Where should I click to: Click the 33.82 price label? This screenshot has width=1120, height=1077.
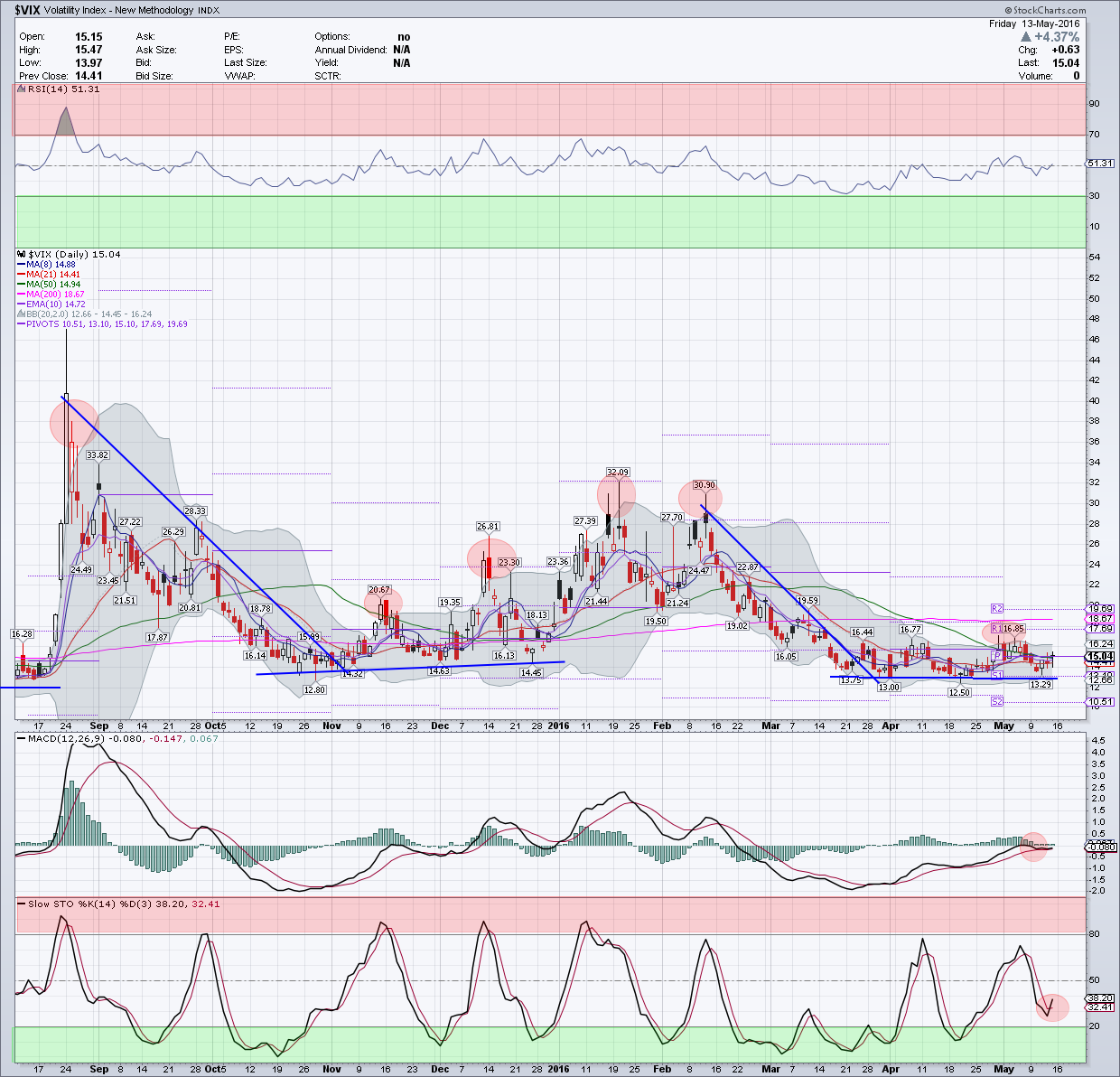[x=98, y=455]
